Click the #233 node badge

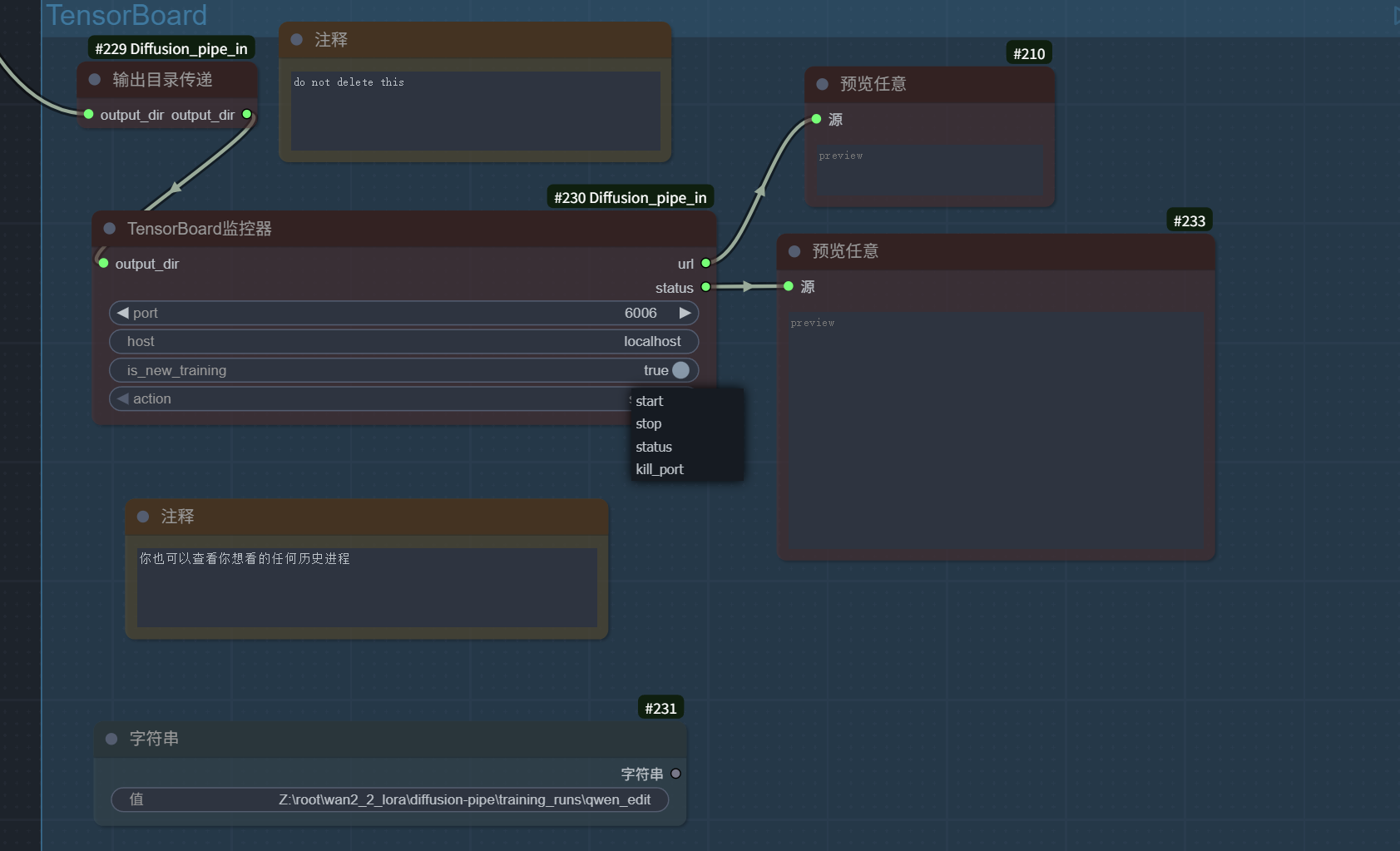coord(1190,221)
